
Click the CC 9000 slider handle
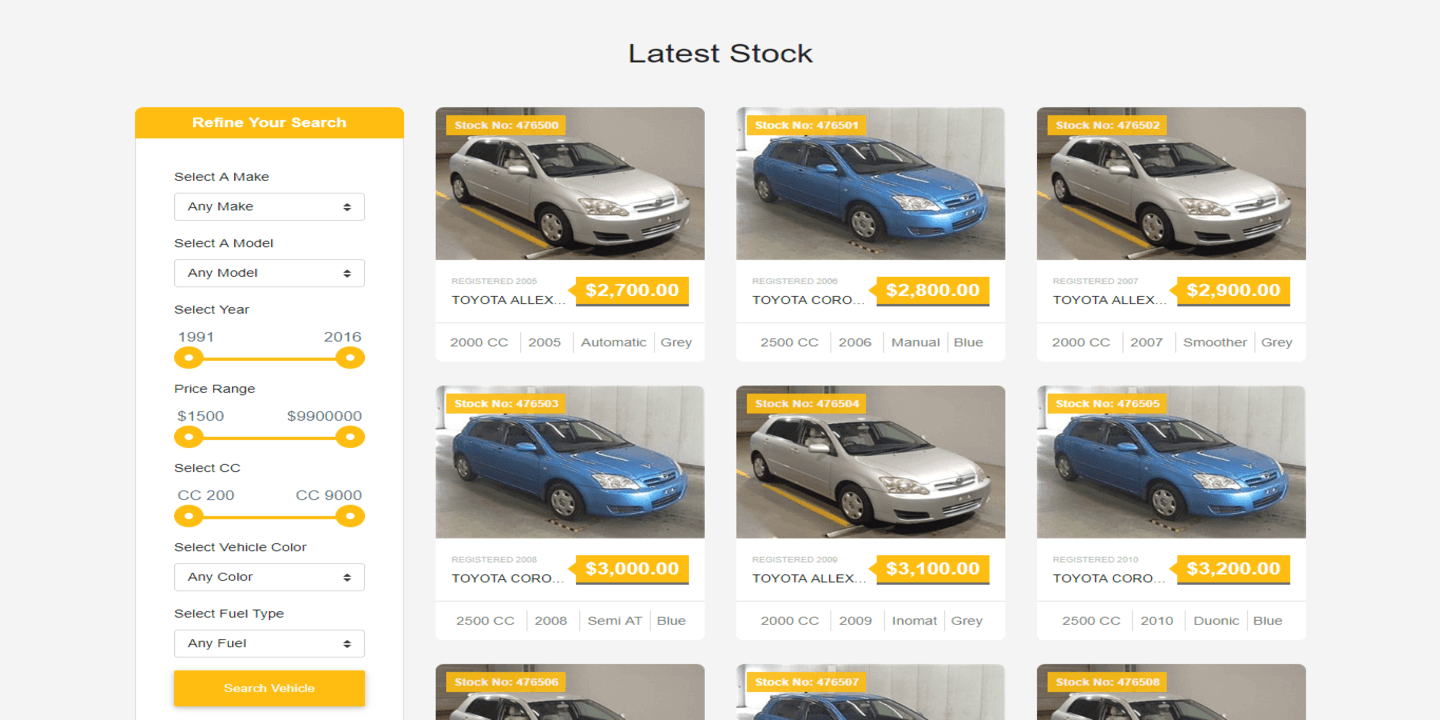[x=350, y=516]
